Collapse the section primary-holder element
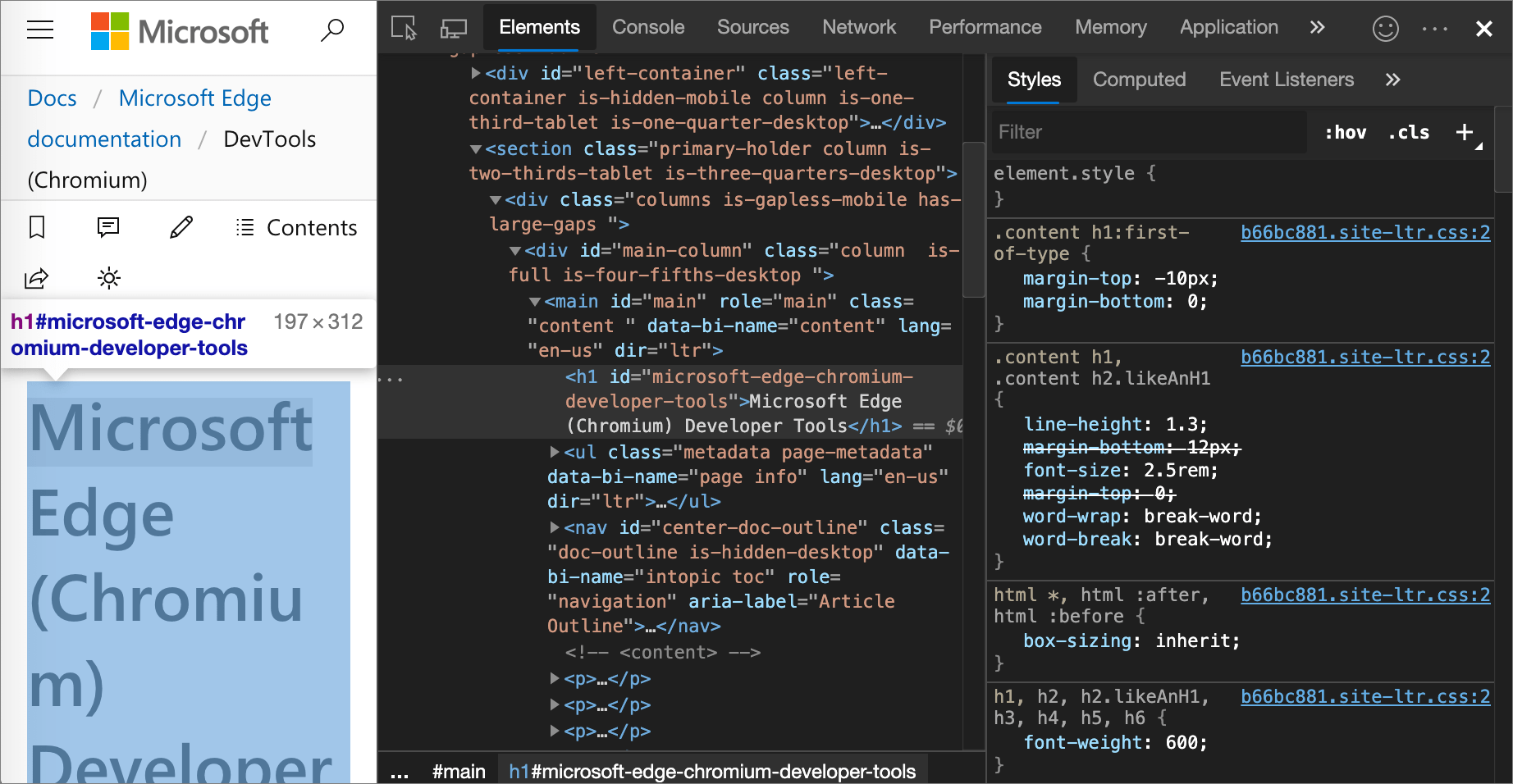This screenshot has height=784, width=1513. [476, 148]
